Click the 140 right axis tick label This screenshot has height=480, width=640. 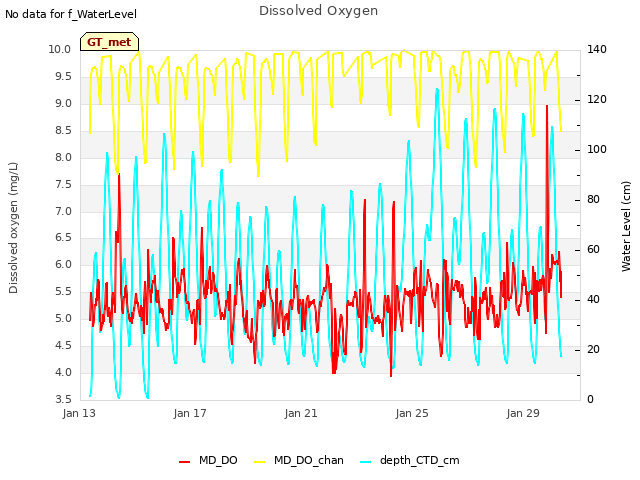597,49
